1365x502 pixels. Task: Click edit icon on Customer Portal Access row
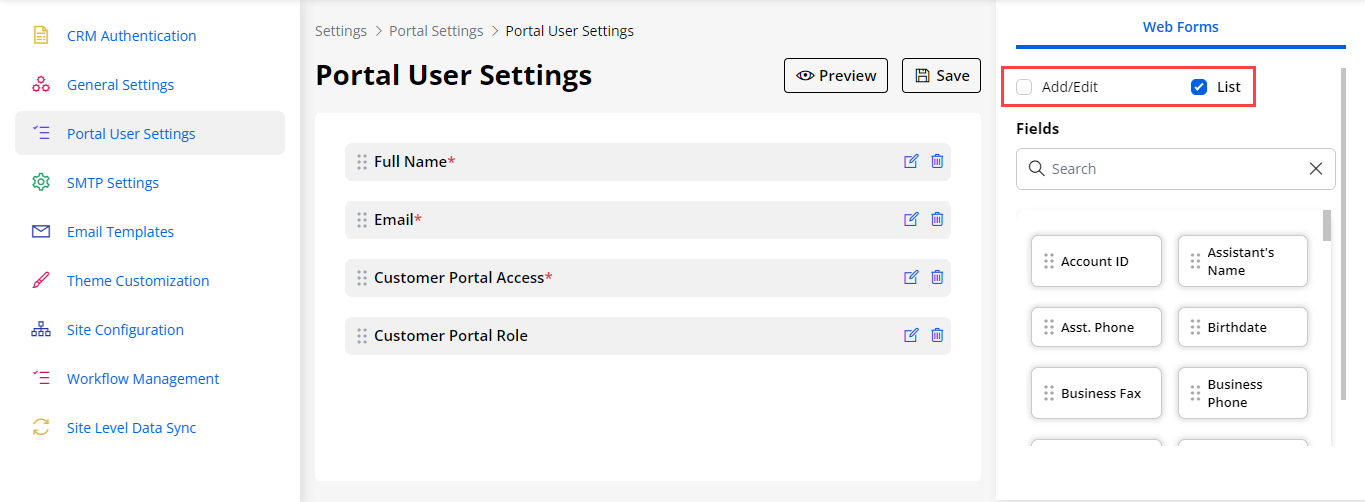(911, 277)
